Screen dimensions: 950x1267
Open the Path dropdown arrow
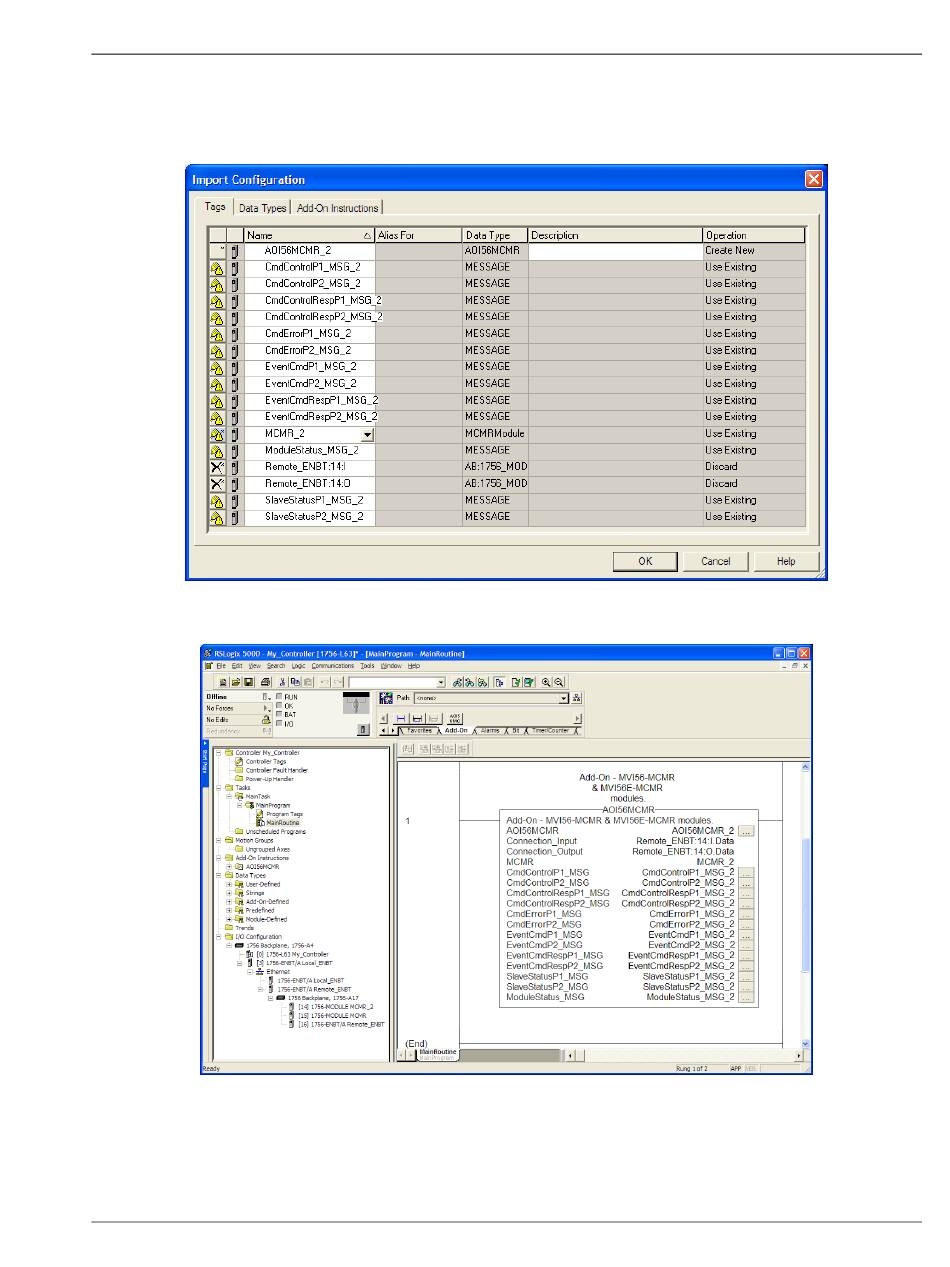564,698
